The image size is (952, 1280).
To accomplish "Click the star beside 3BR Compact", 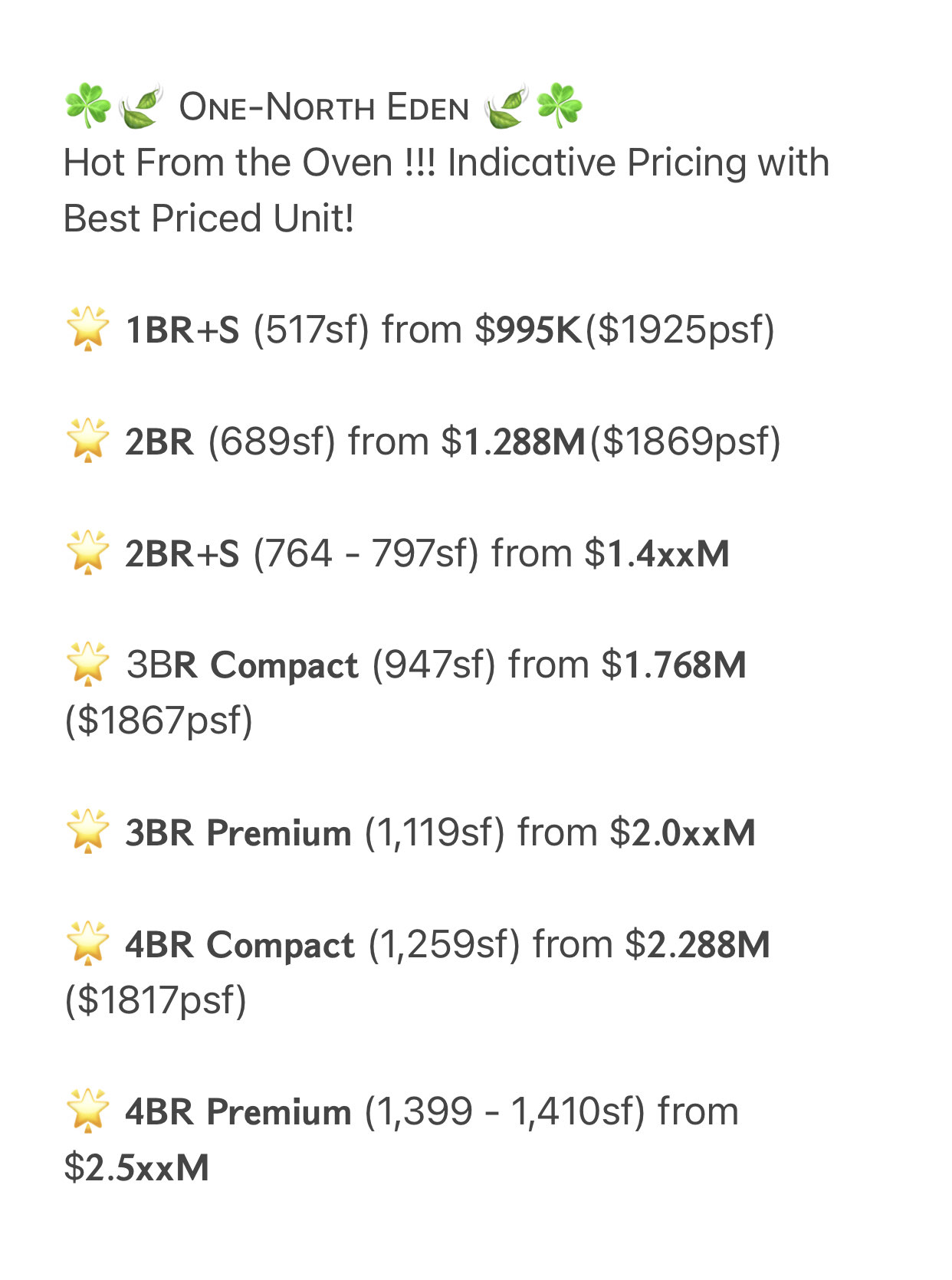I will [87, 665].
